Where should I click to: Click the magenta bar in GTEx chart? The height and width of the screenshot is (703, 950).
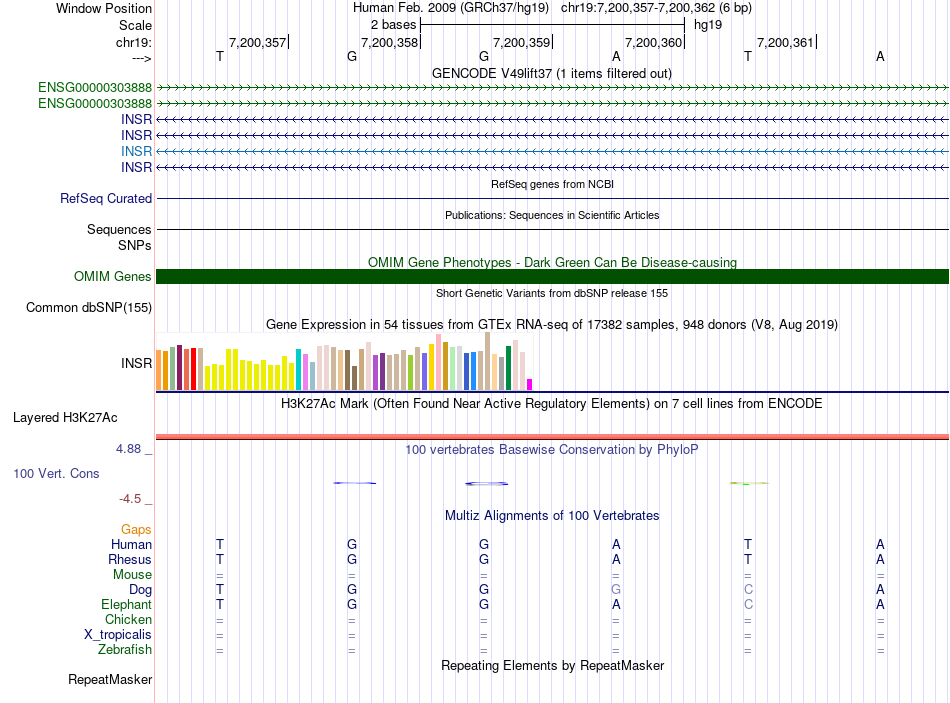pos(530,384)
